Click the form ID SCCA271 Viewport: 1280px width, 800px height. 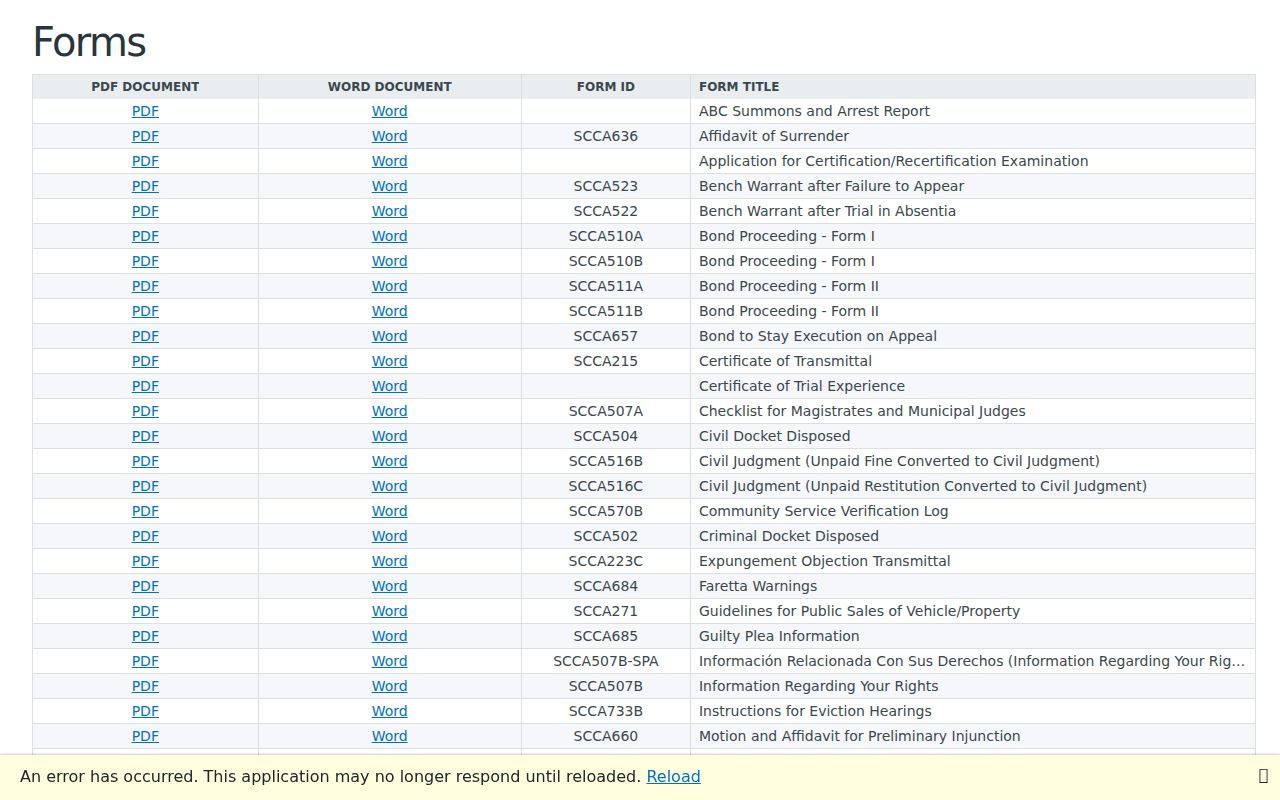point(605,611)
